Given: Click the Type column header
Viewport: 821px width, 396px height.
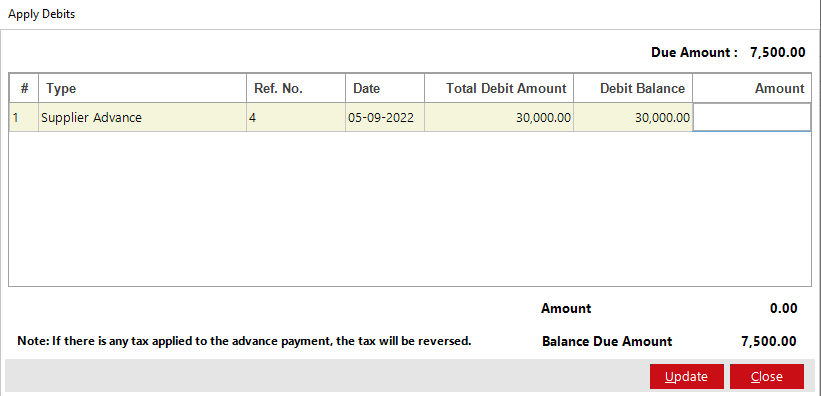Looking at the screenshot, I should coord(142,89).
